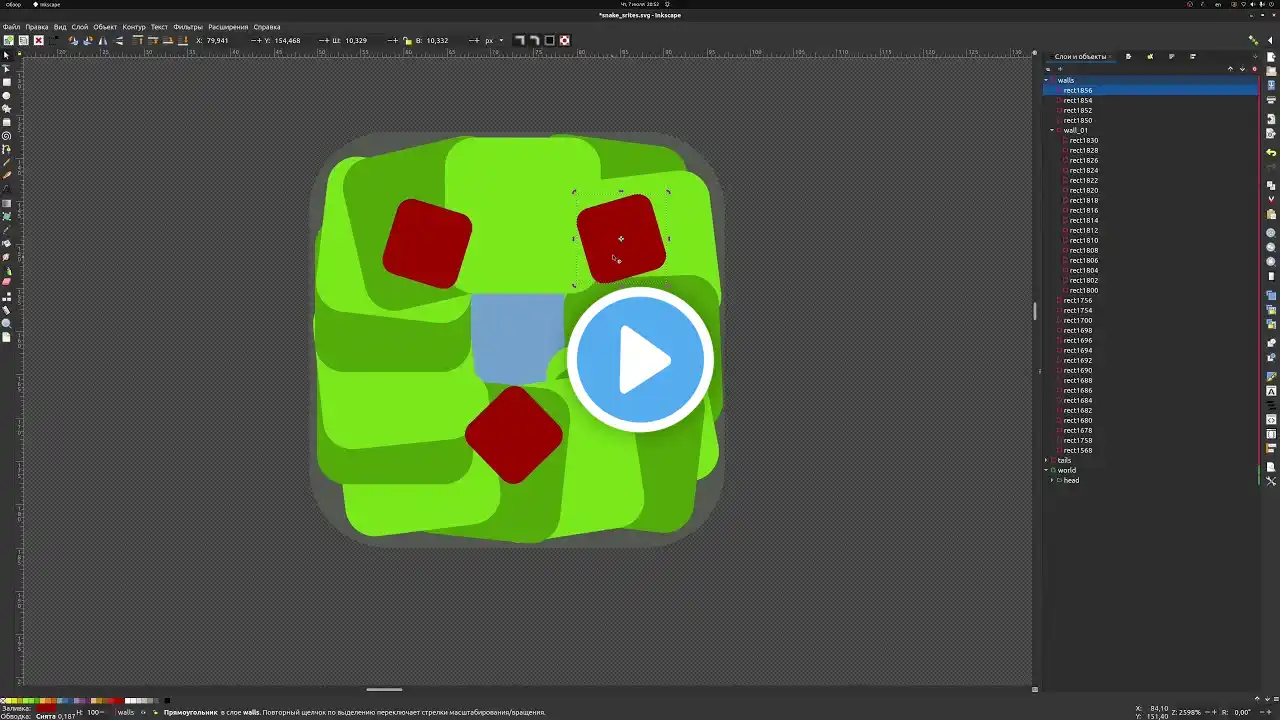The width and height of the screenshot is (1280, 720).
Task: Select the Ellipse tool in the toolbox
Action: [x=6, y=96]
